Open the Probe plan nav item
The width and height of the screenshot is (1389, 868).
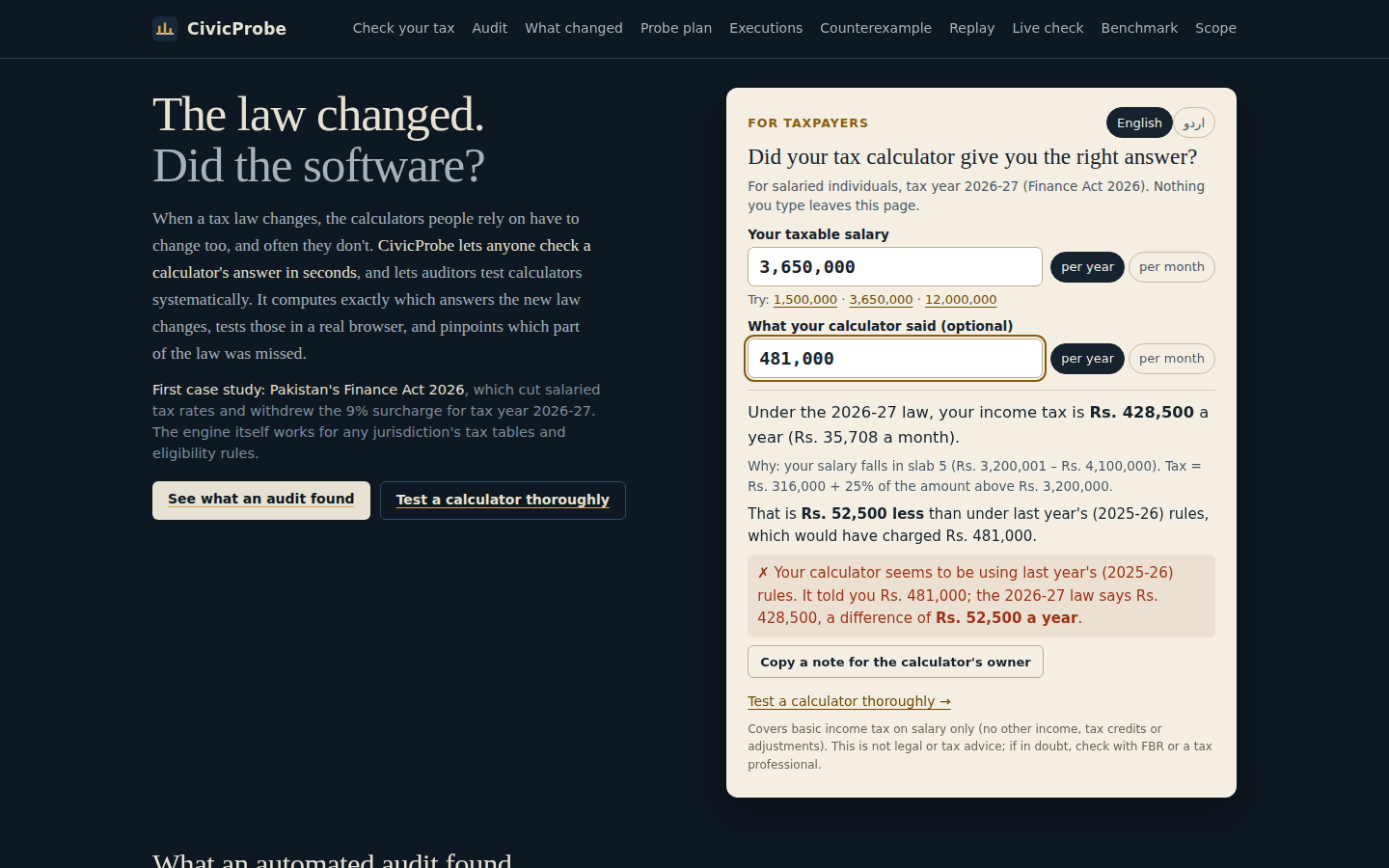point(676,28)
